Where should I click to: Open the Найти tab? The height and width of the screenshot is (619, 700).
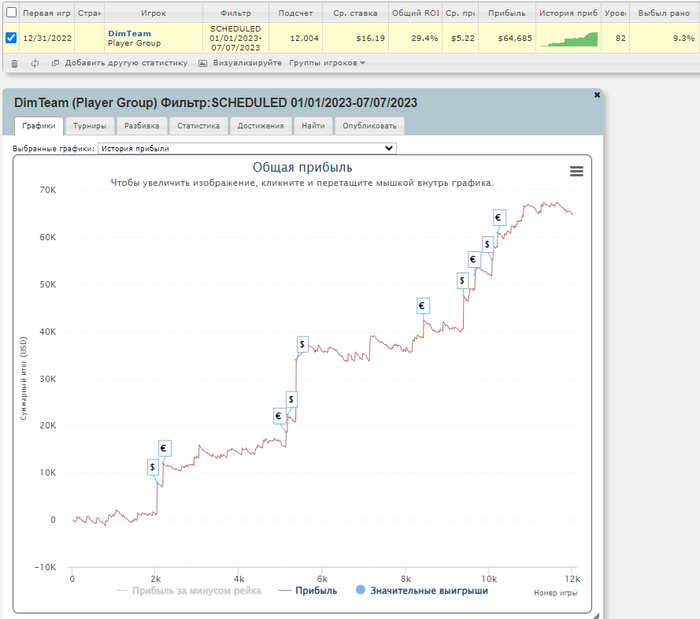tap(313, 126)
